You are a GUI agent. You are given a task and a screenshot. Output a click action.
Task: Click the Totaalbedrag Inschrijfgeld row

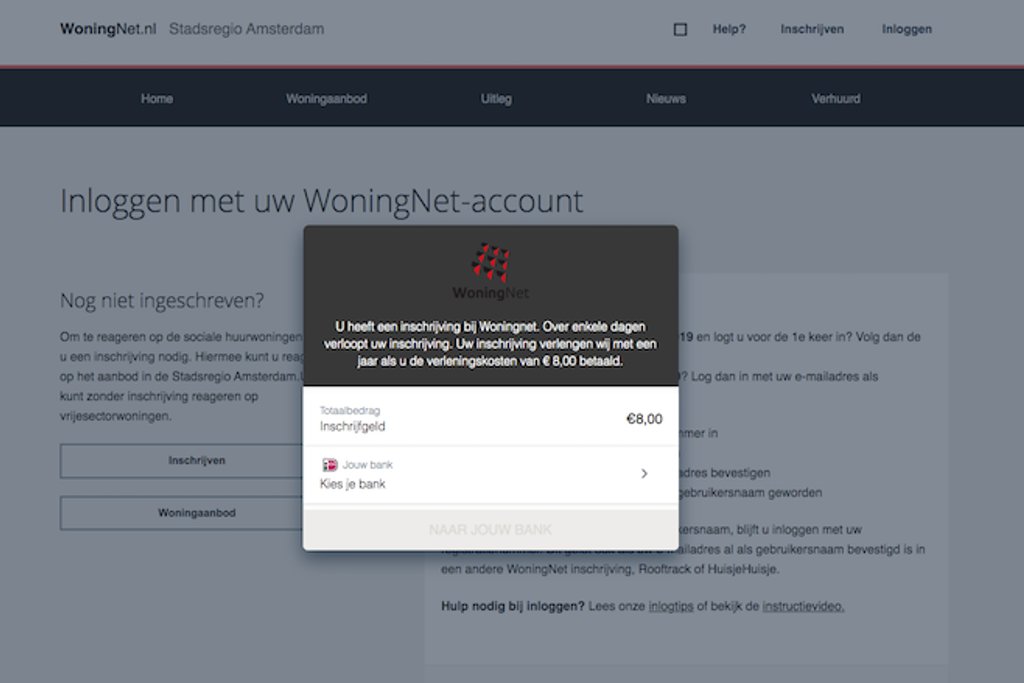click(x=490, y=418)
